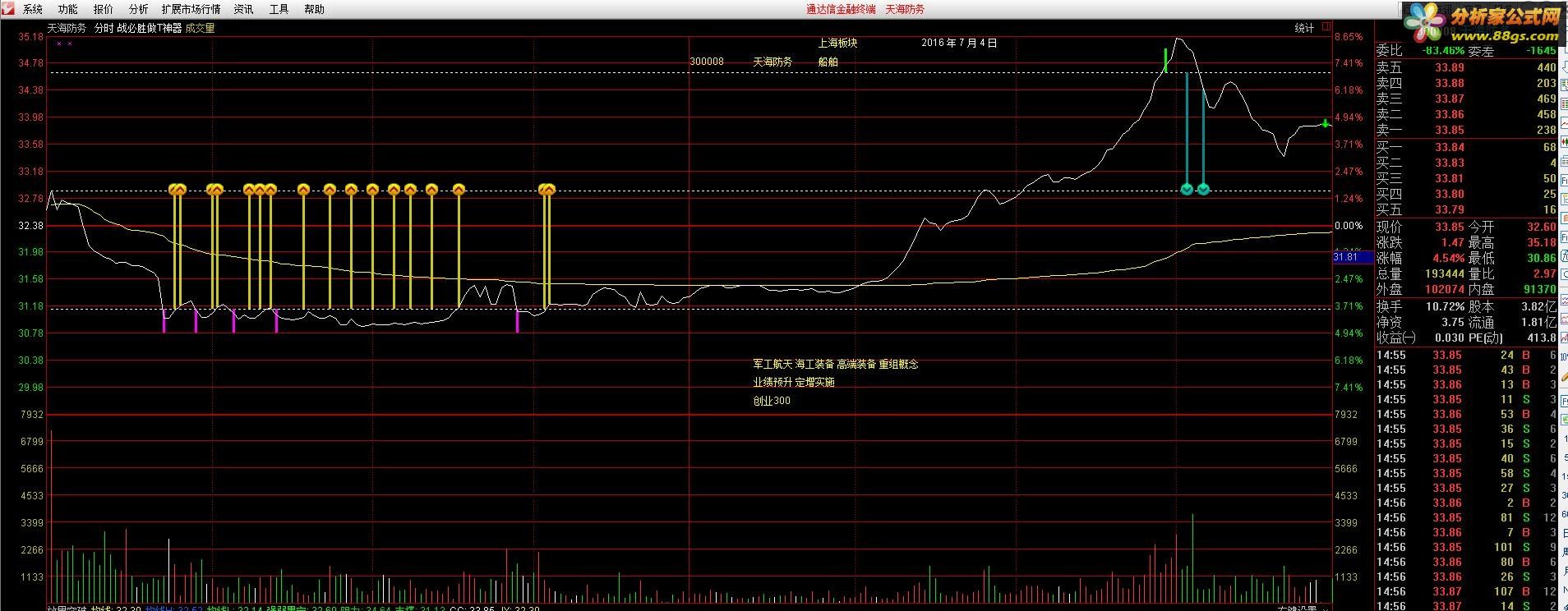The height and width of the screenshot is (611, 1568).
Task: Click the 买二 bid price 33.83
Action: point(1450,163)
